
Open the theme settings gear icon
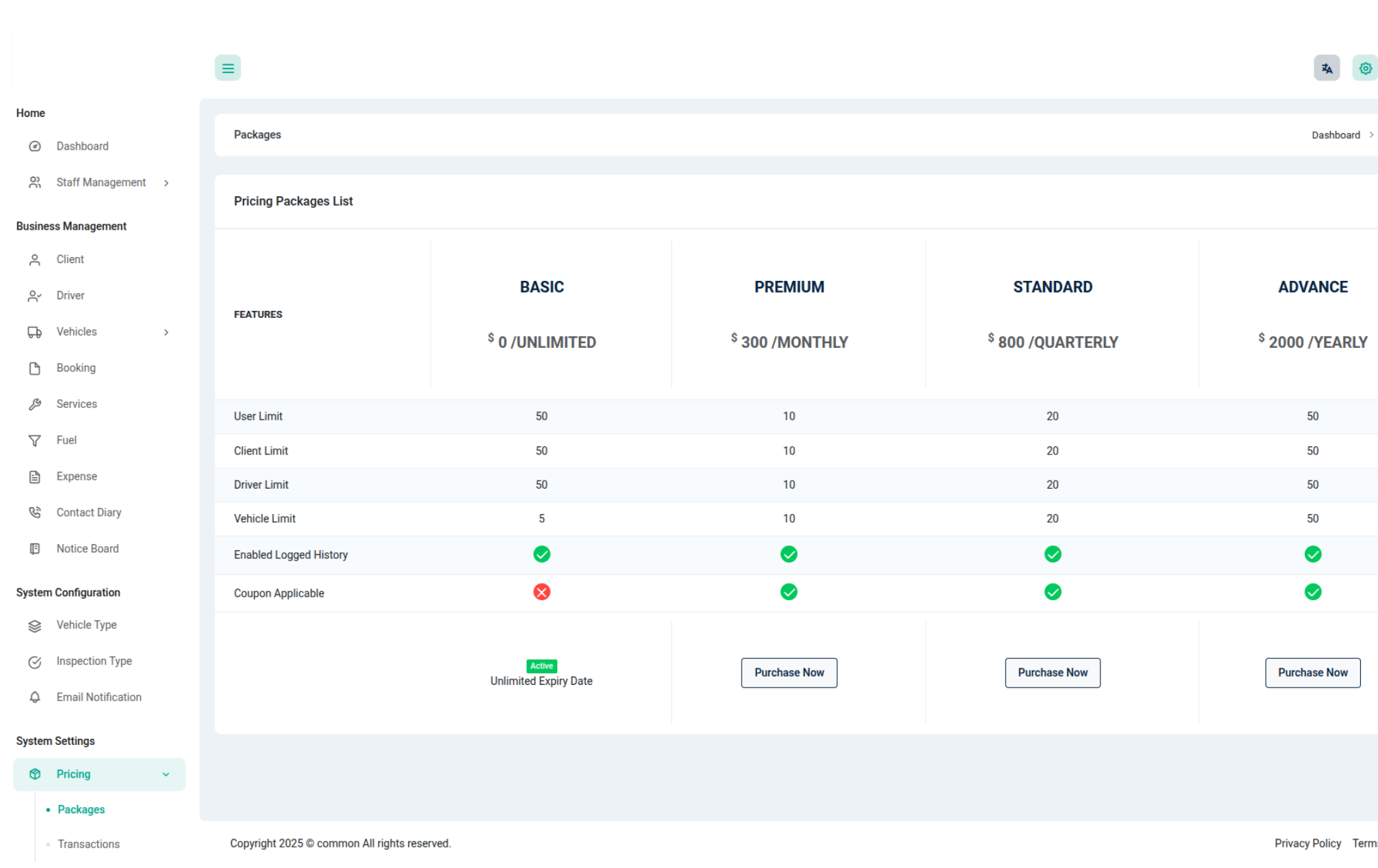[1364, 68]
